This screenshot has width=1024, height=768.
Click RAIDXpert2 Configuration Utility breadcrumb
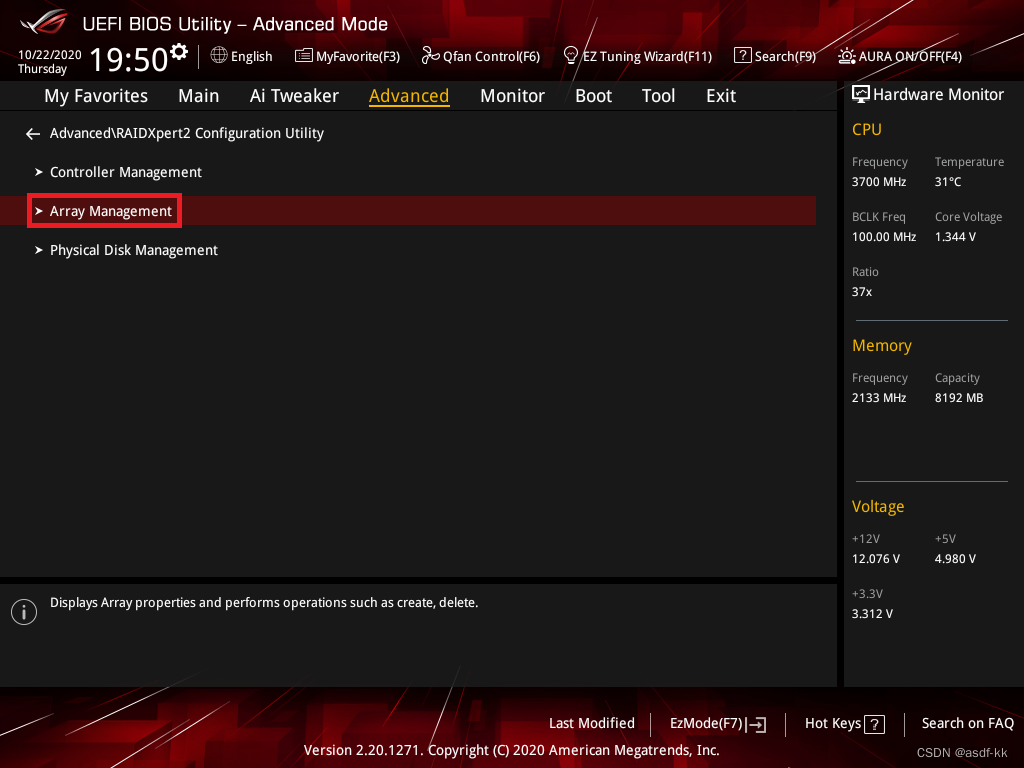[x=187, y=133]
